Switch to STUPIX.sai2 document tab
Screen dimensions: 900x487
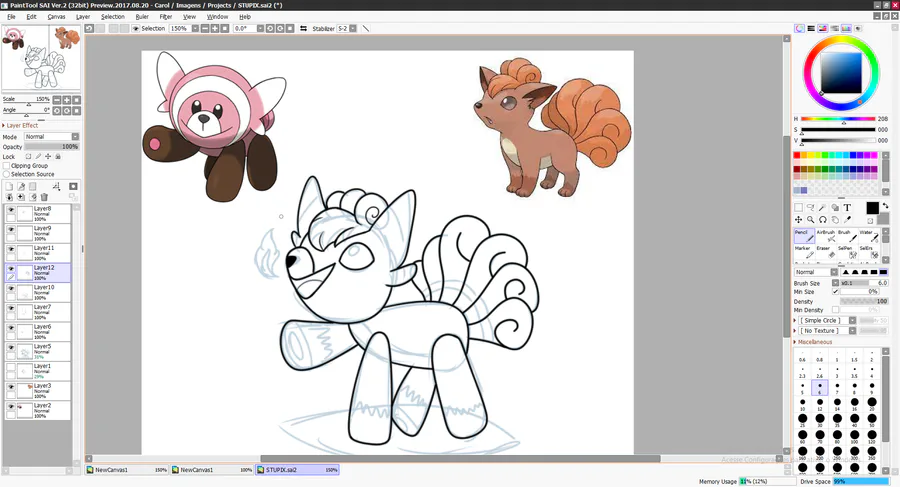point(297,470)
